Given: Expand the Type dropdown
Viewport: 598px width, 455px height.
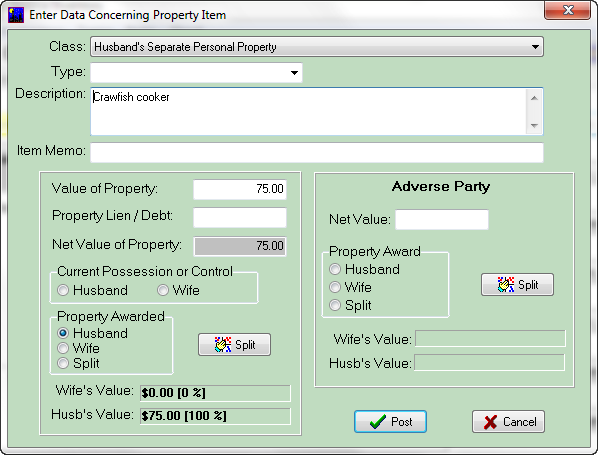Looking at the screenshot, I should [x=294, y=73].
